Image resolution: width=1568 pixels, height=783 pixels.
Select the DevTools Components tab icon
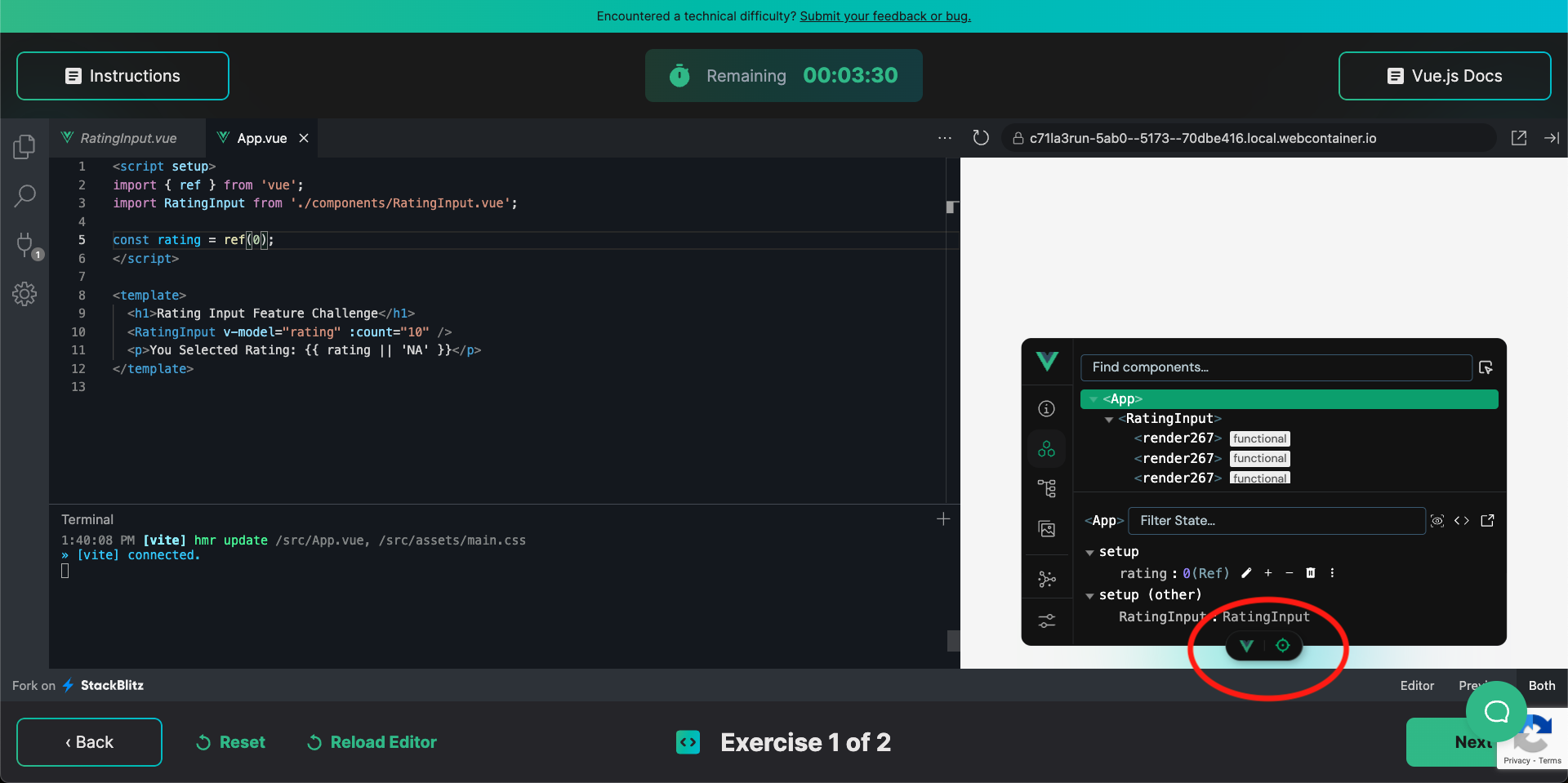point(1047,449)
